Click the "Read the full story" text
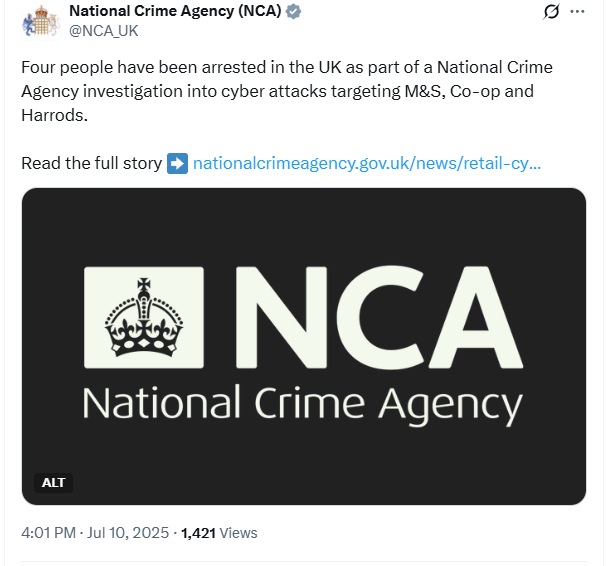The width and height of the screenshot is (607, 566). pos(92,163)
